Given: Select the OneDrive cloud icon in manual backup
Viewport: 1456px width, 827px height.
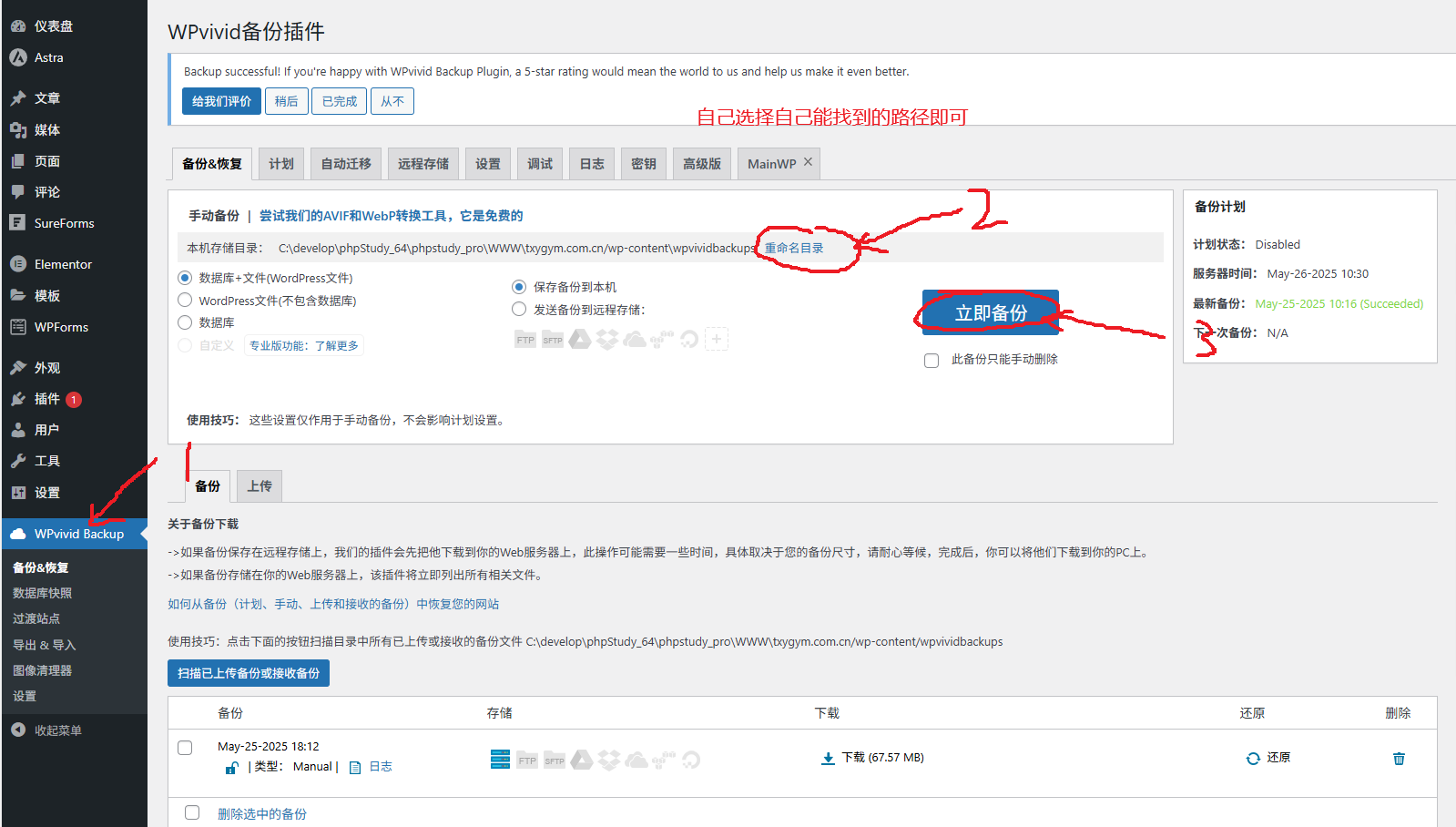Looking at the screenshot, I should tap(635, 340).
